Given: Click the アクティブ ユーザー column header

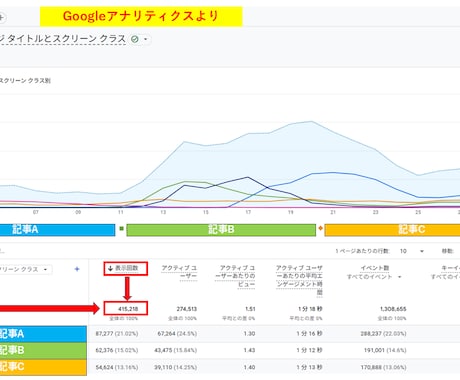Looking at the screenshot, I should (179, 272).
